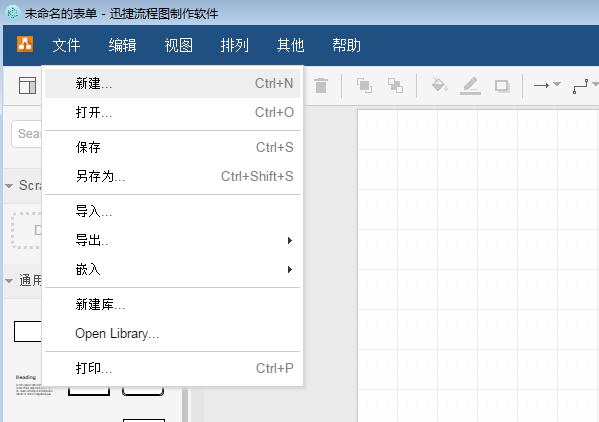Choose 打印... from the file menu

point(172,368)
